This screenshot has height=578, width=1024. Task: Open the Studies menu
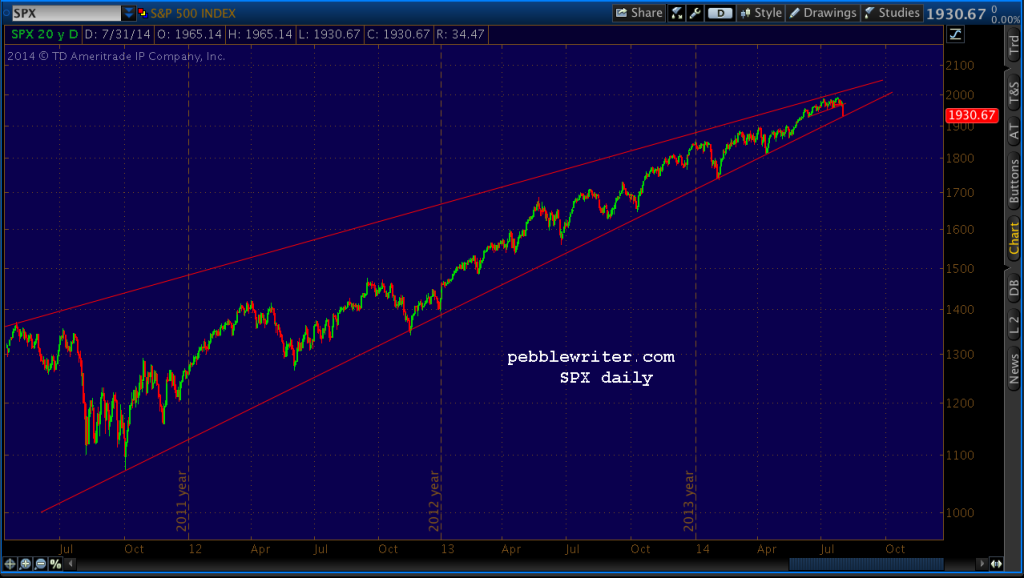[x=891, y=13]
